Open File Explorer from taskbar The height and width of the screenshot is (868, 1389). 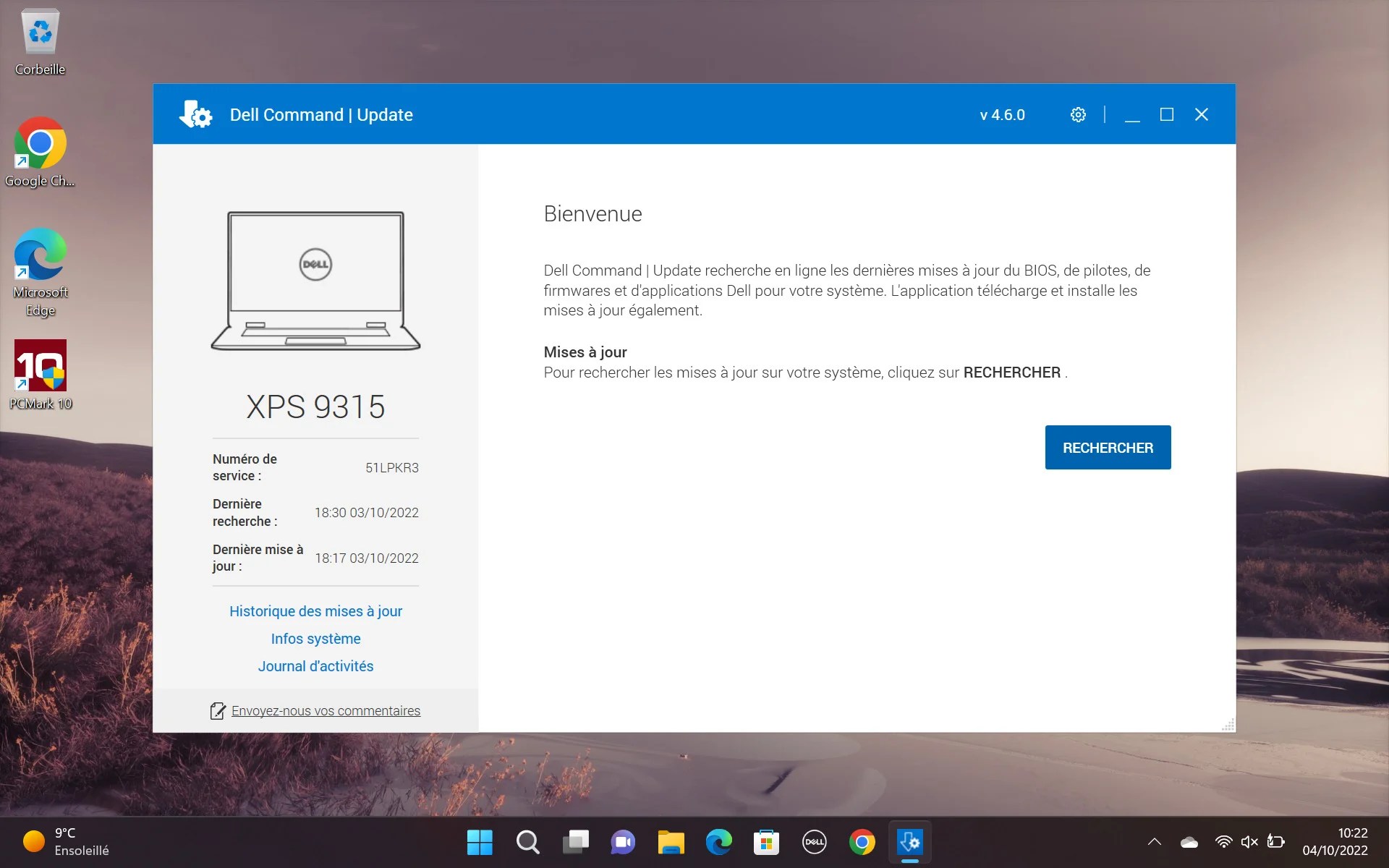(x=671, y=842)
